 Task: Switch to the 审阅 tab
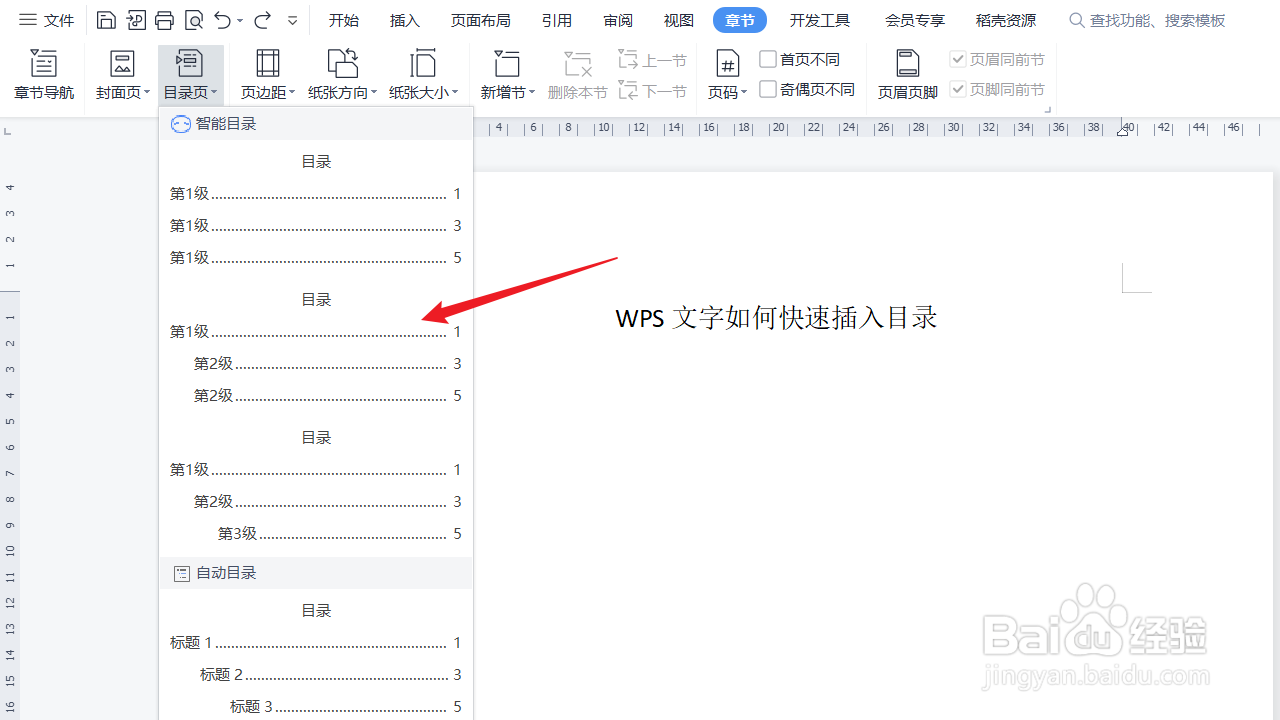click(618, 20)
